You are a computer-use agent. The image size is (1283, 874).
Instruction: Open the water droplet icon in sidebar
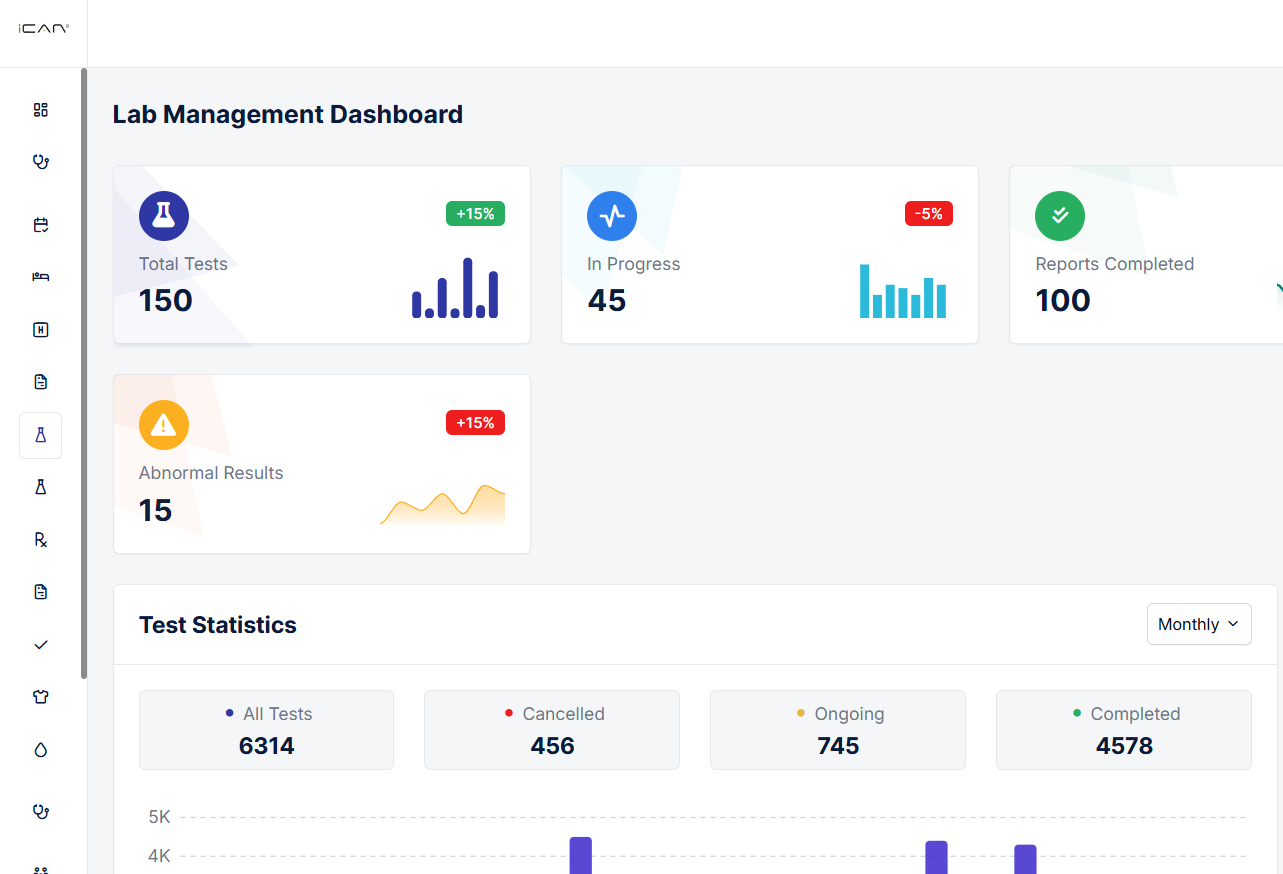[x=41, y=750]
